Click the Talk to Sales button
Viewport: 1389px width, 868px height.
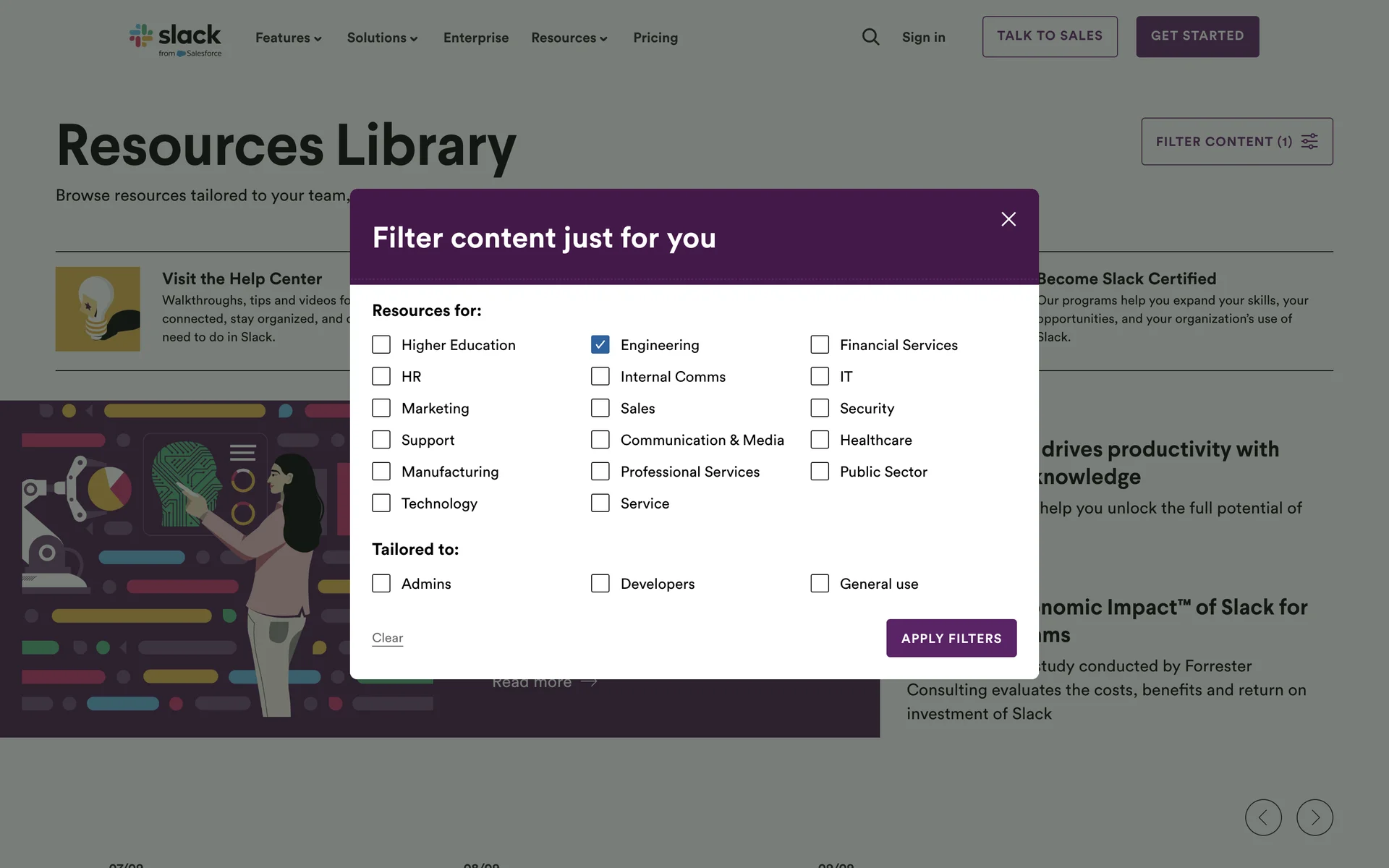tap(1050, 36)
